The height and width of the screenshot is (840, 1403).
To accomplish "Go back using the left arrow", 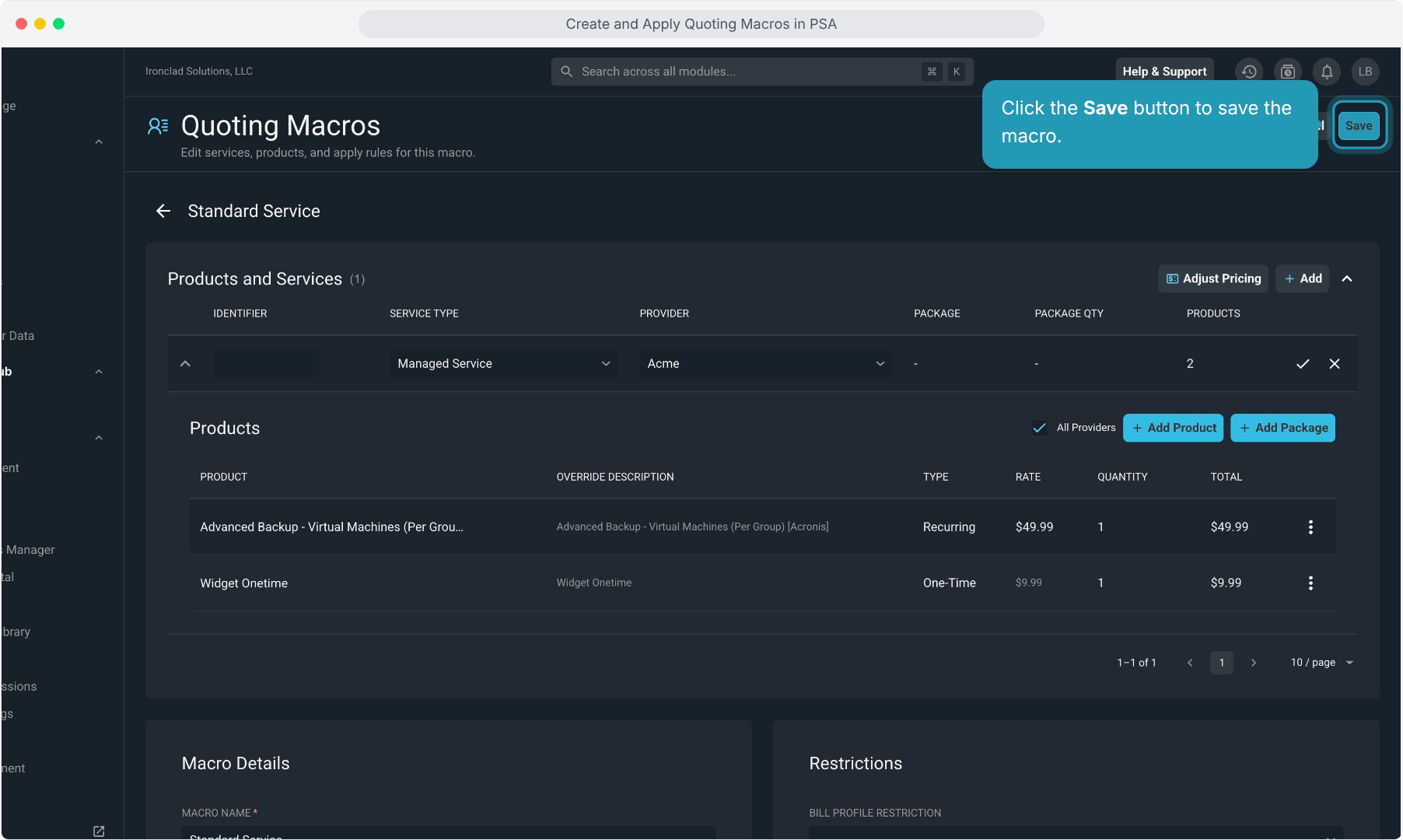I will [x=163, y=211].
